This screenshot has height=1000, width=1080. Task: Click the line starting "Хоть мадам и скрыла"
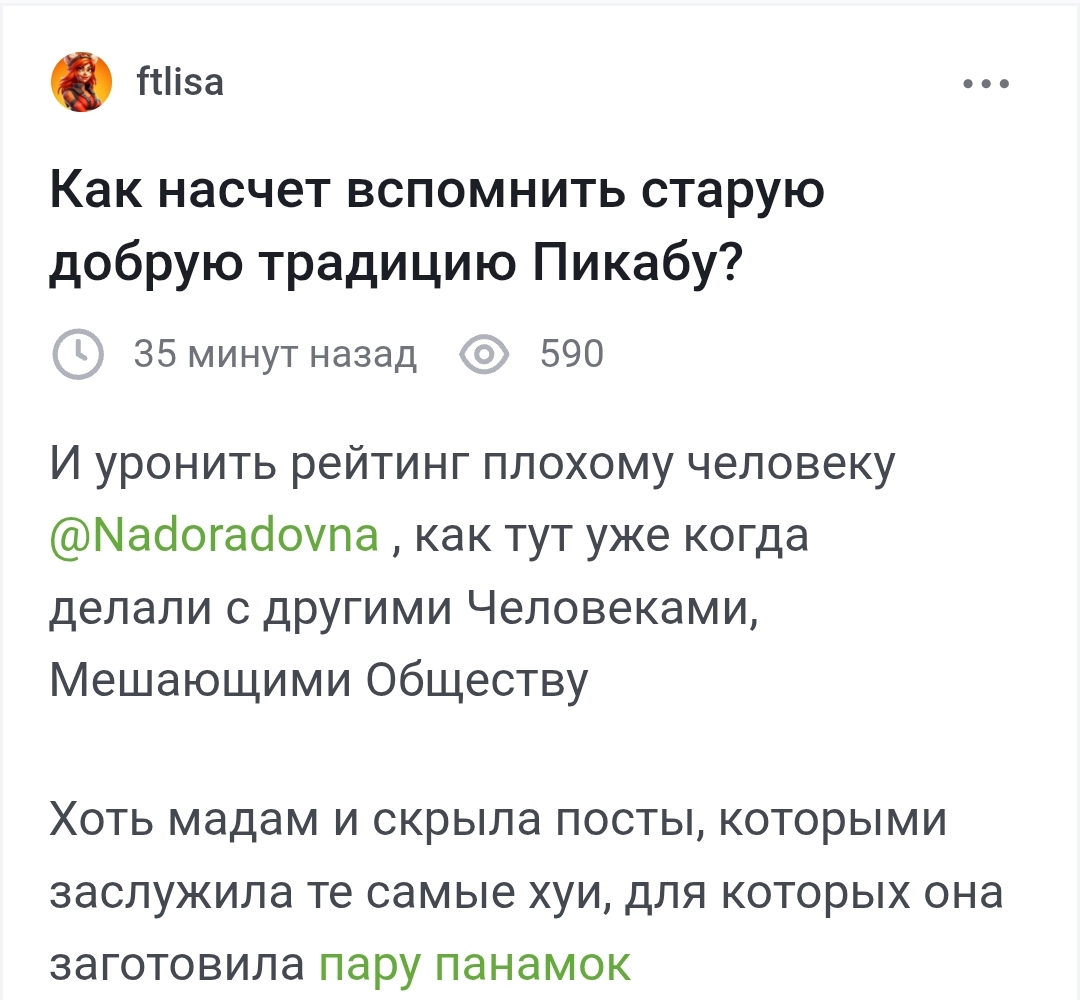(497, 822)
